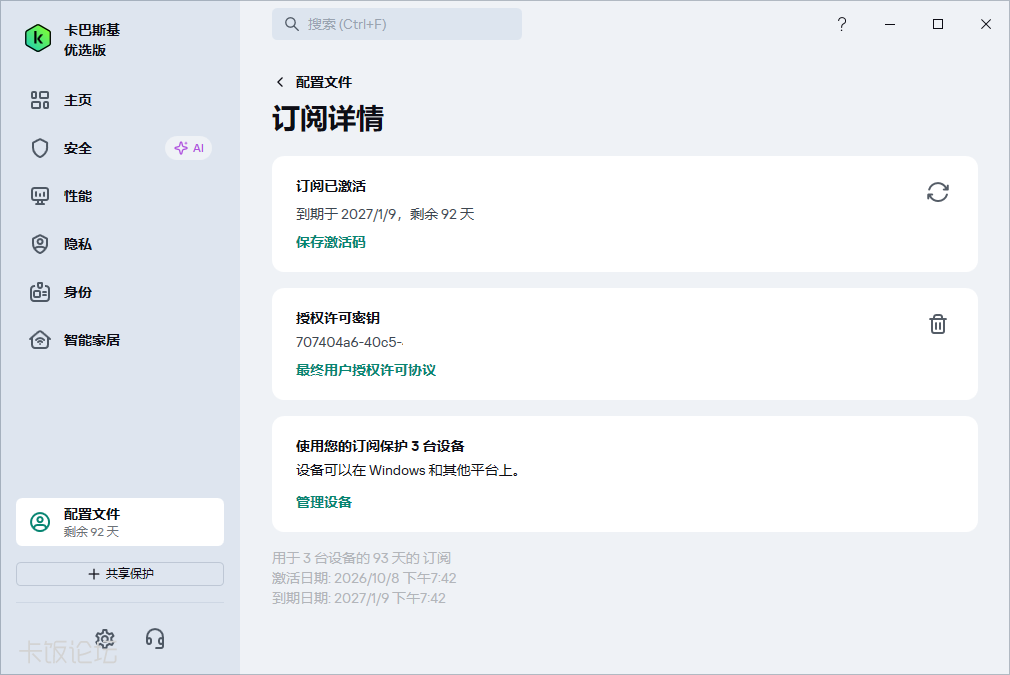Click the 共享保护 share protection button

pyautogui.click(x=120, y=574)
